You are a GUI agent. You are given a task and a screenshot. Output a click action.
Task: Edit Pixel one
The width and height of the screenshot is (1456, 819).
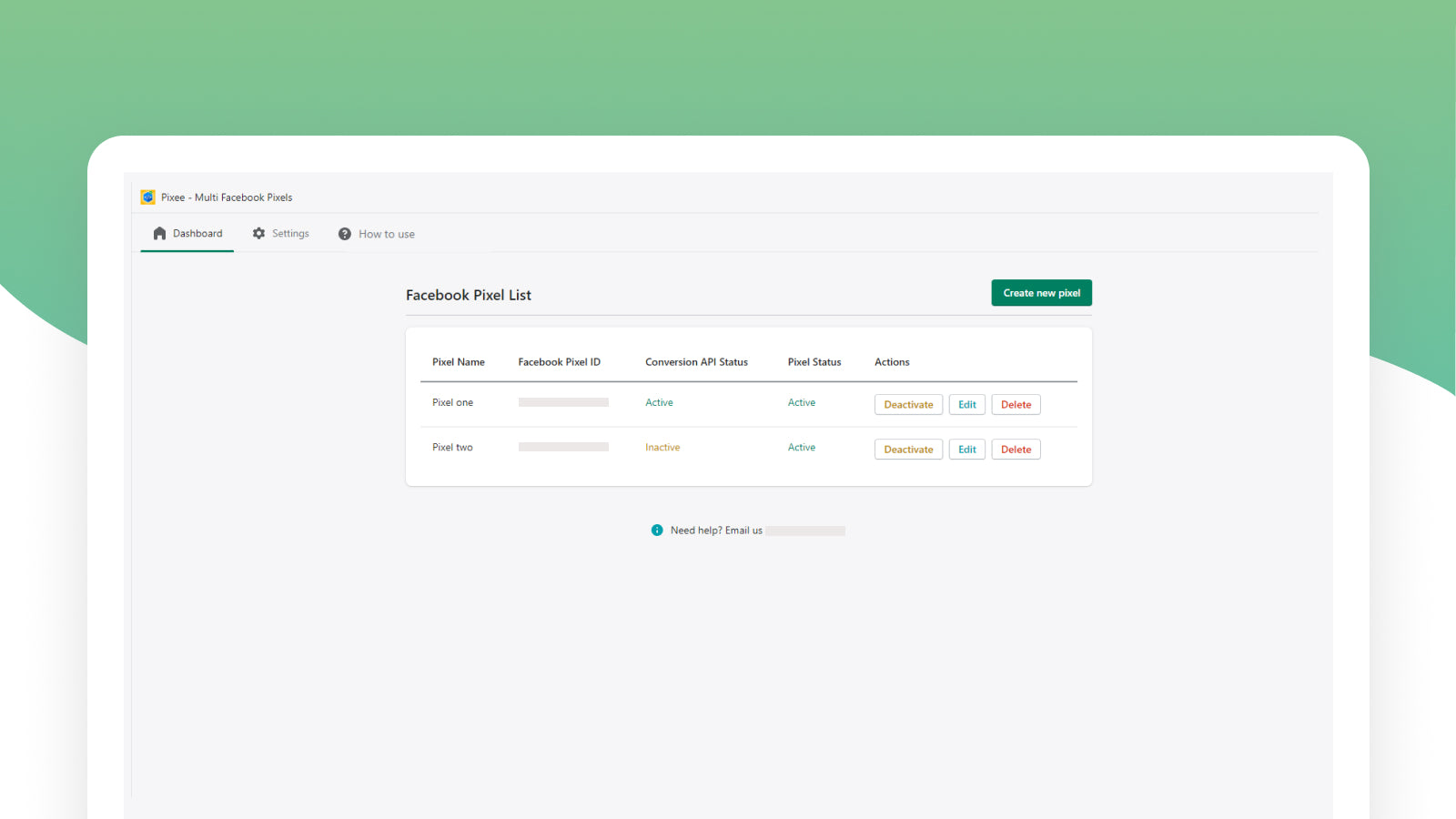pyautogui.click(x=966, y=404)
